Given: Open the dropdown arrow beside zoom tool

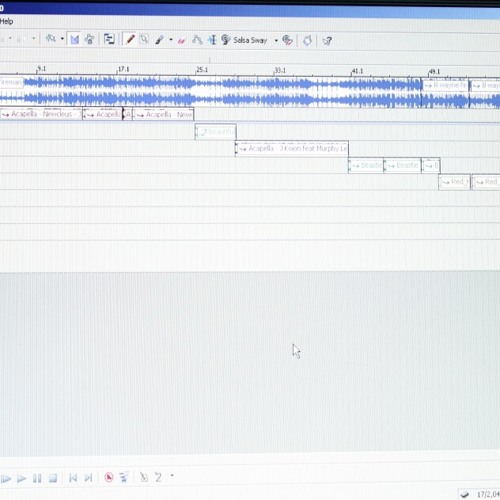Looking at the screenshot, I should click(x=62, y=39).
